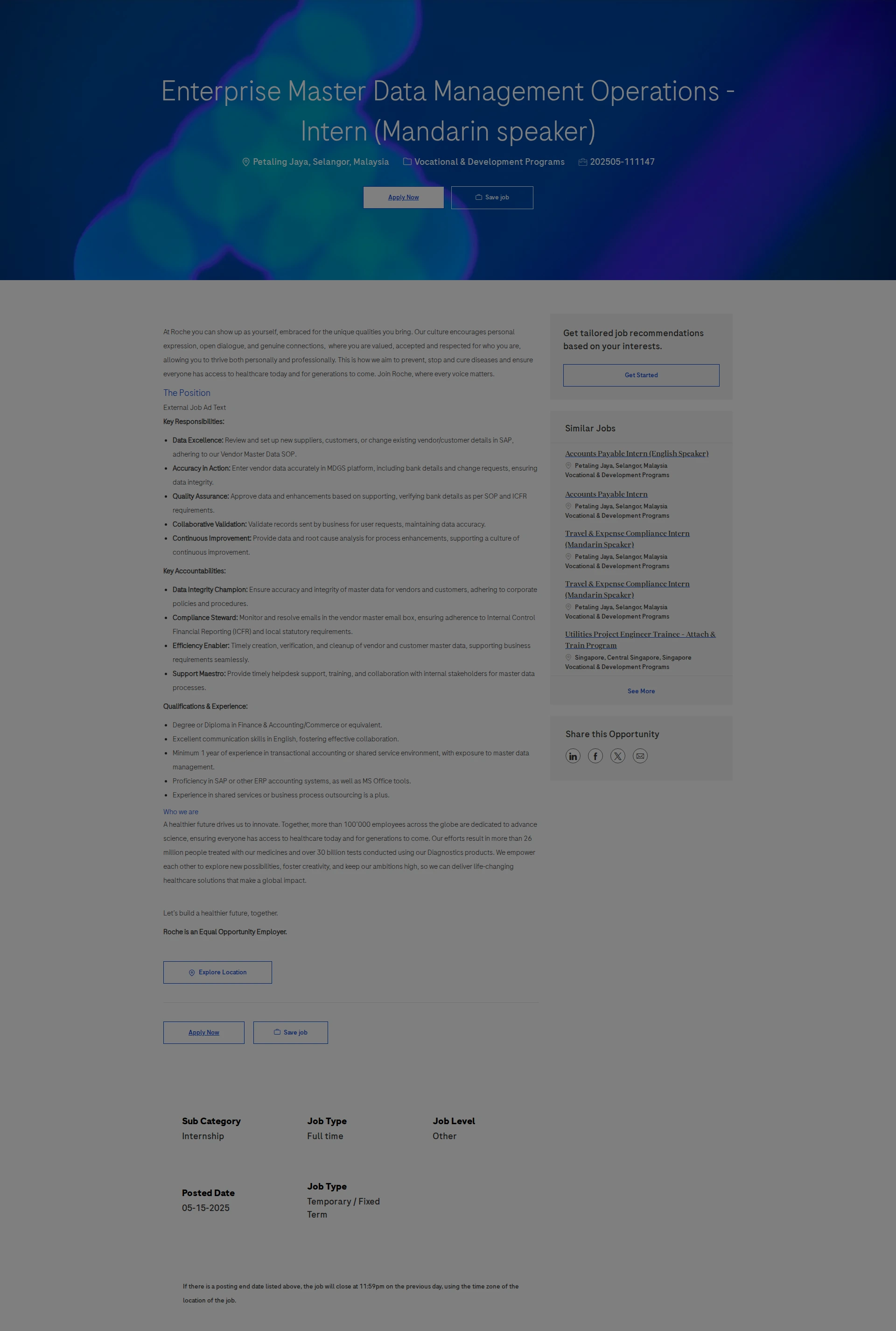This screenshot has height=1331, width=896.
Task: Click Get Started for job recommendations
Action: point(641,375)
